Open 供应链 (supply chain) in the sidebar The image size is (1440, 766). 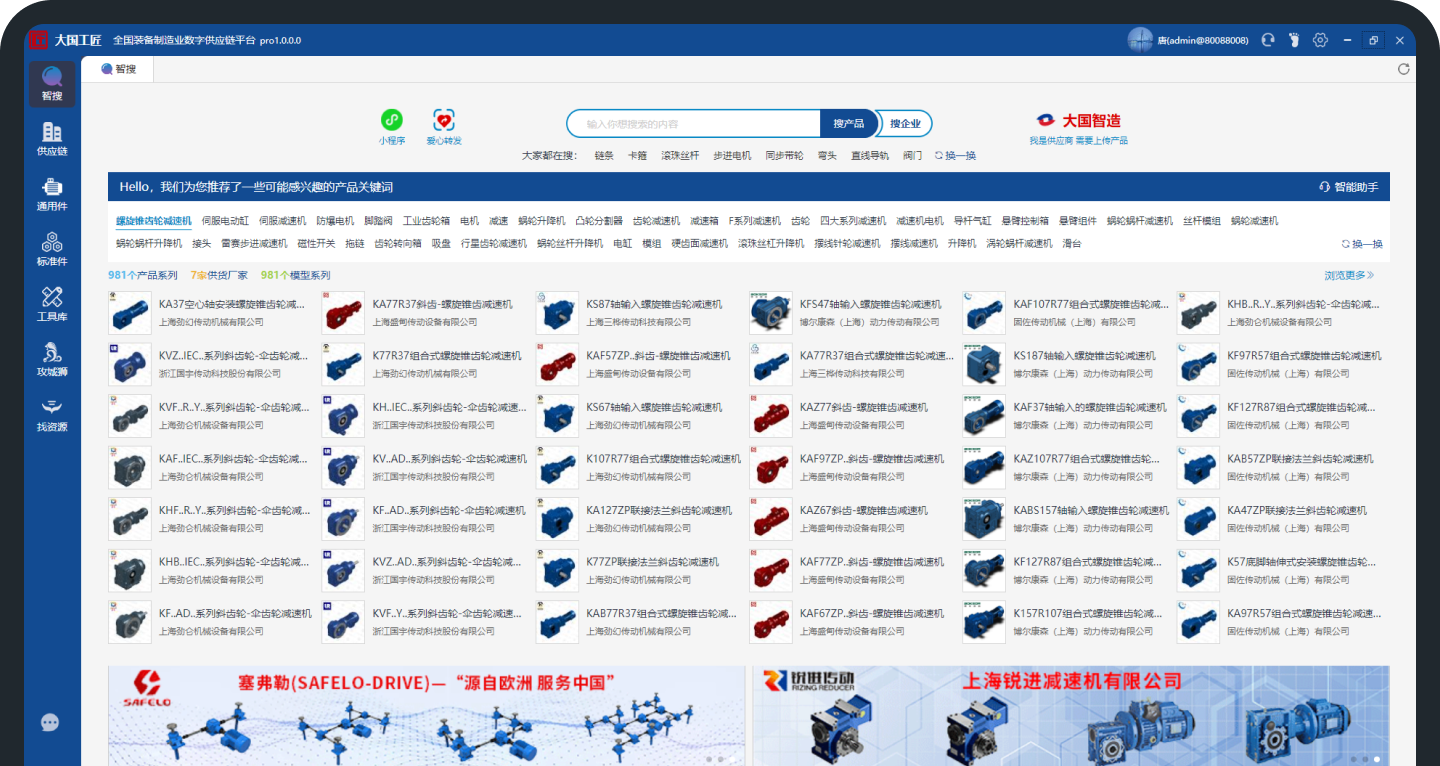[52, 138]
